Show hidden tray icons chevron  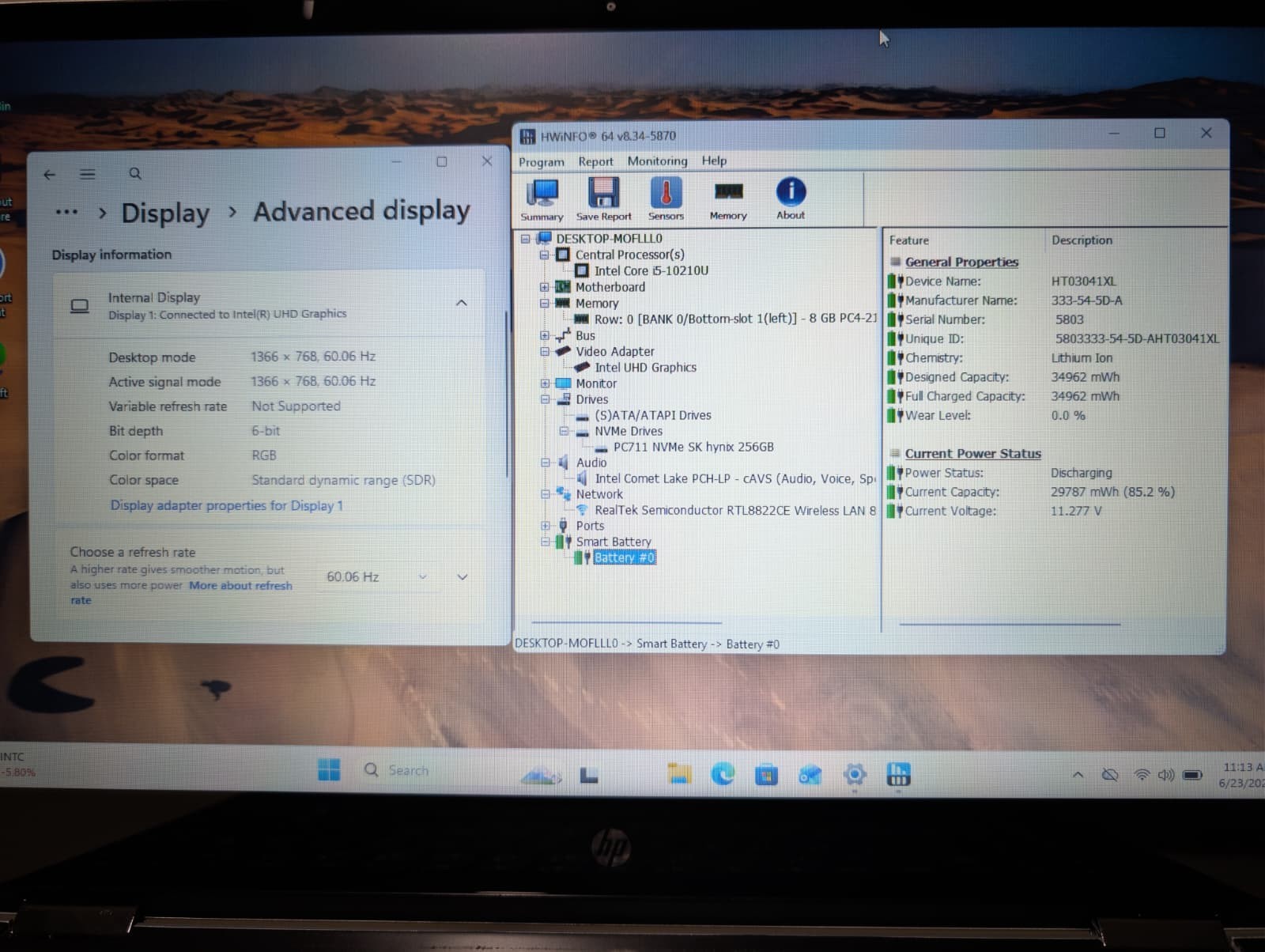pos(1078,775)
